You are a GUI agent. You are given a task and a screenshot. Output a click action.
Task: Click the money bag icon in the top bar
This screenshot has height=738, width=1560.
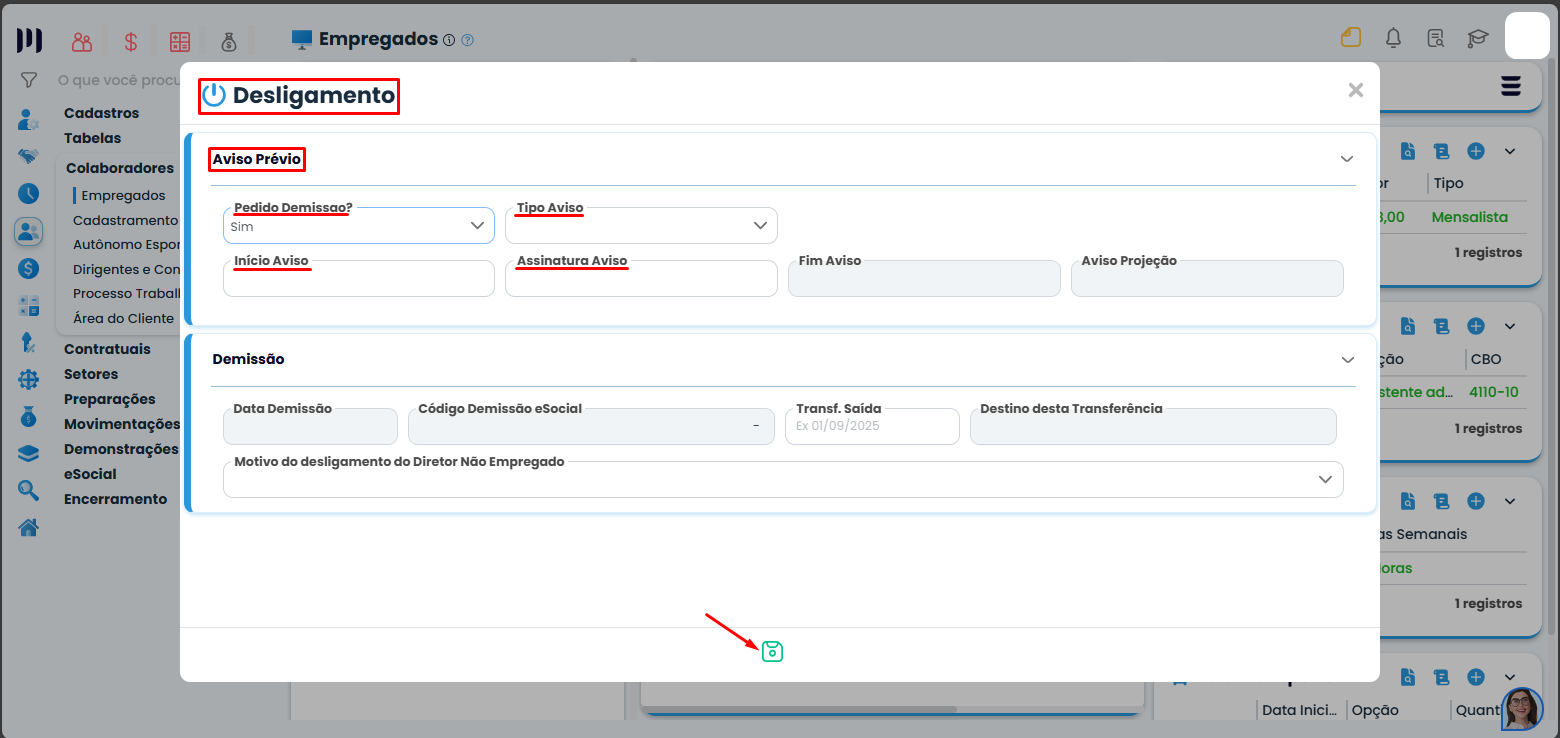point(229,42)
